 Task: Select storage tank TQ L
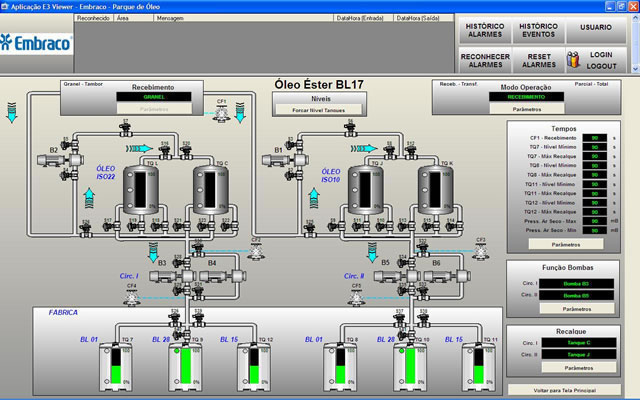(x=141, y=190)
